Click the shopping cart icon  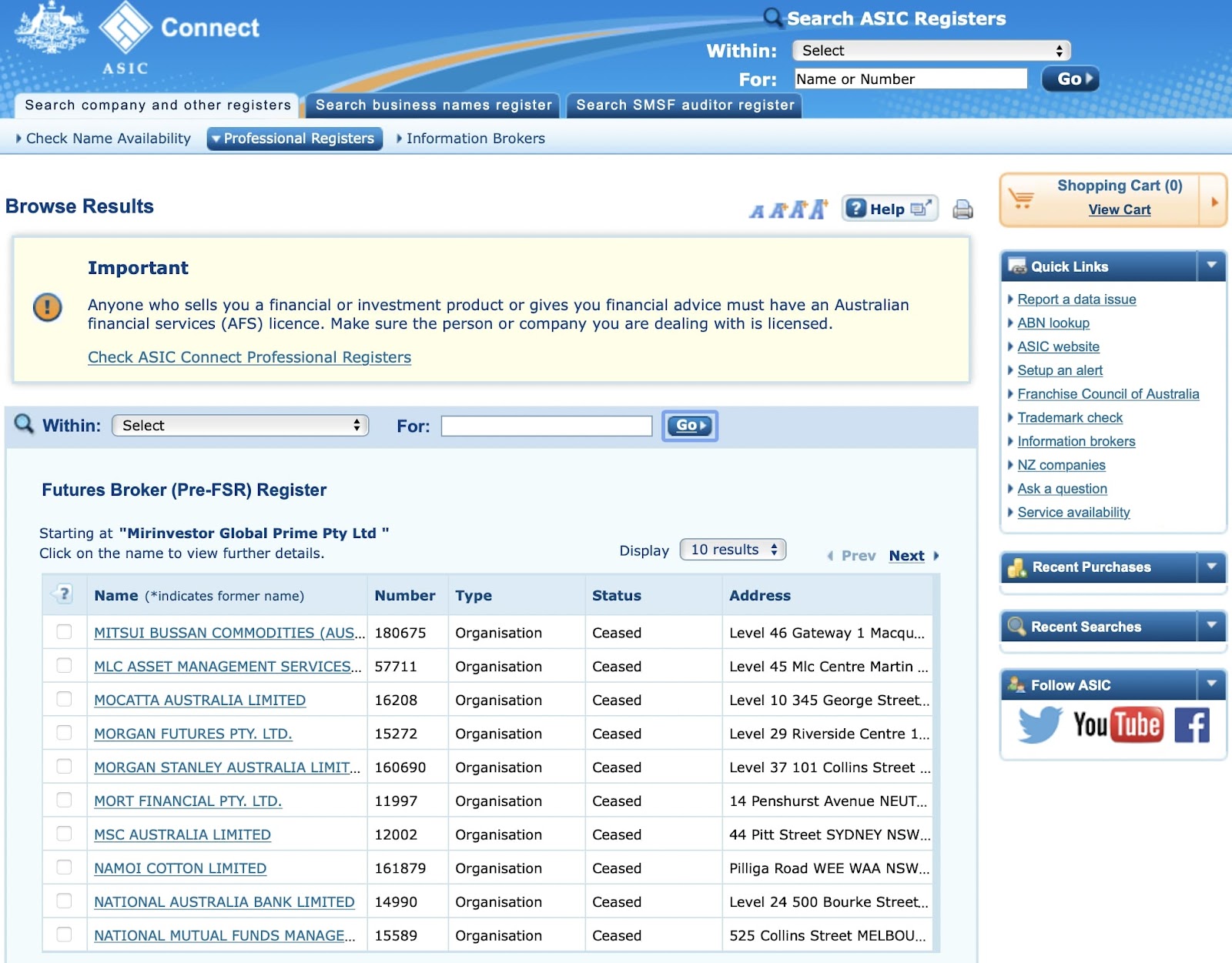[1022, 199]
